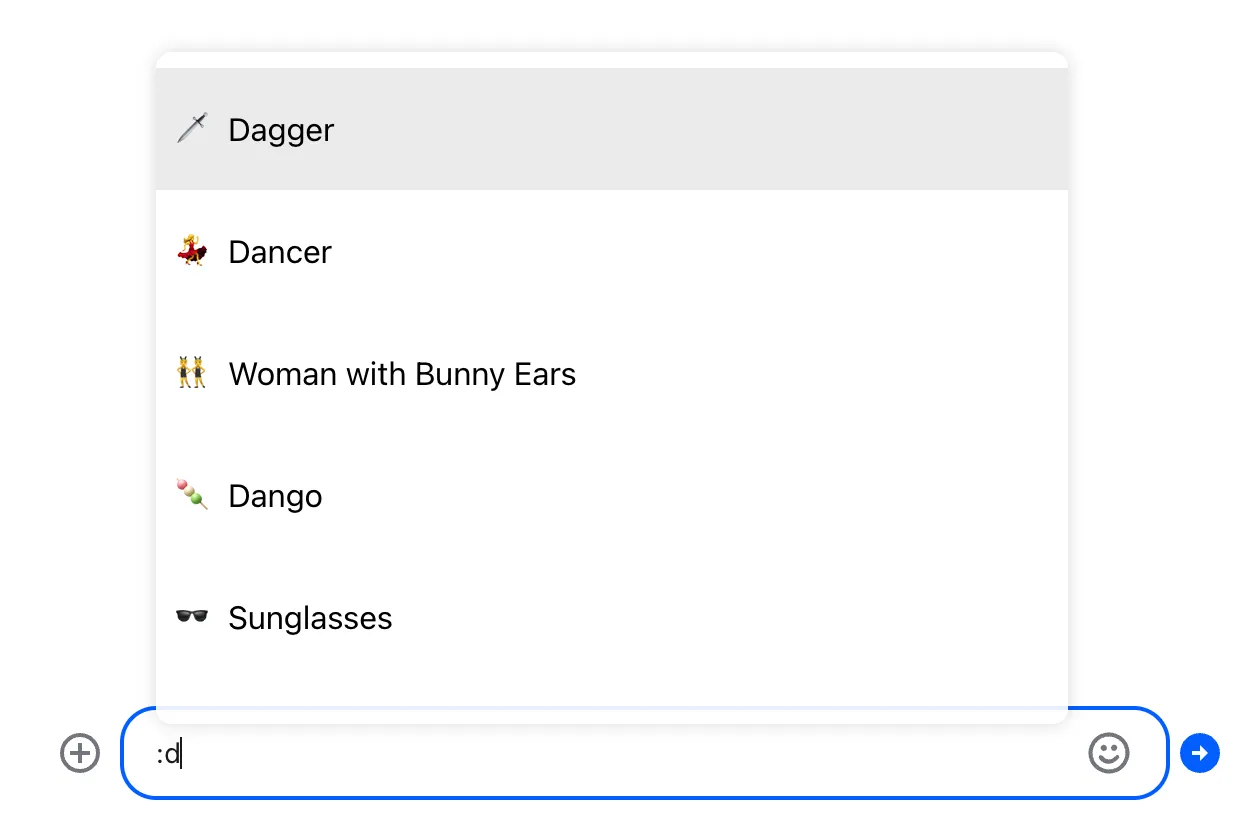
Task: Choose Dancer from the suggestion list
Action: pyautogui.click(x=280, y=252)
